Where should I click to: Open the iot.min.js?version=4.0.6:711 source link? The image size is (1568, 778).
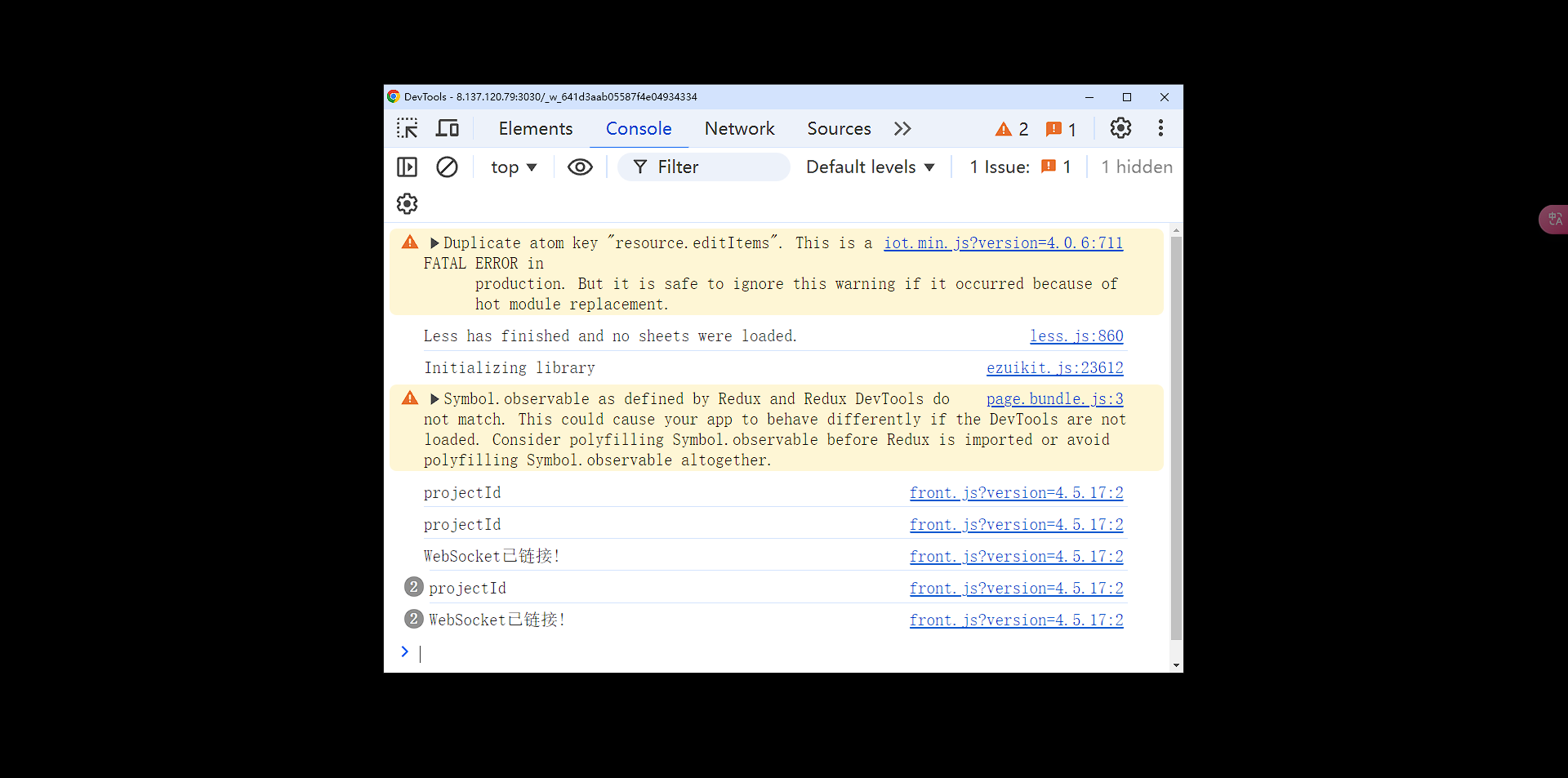[1003, 243]
